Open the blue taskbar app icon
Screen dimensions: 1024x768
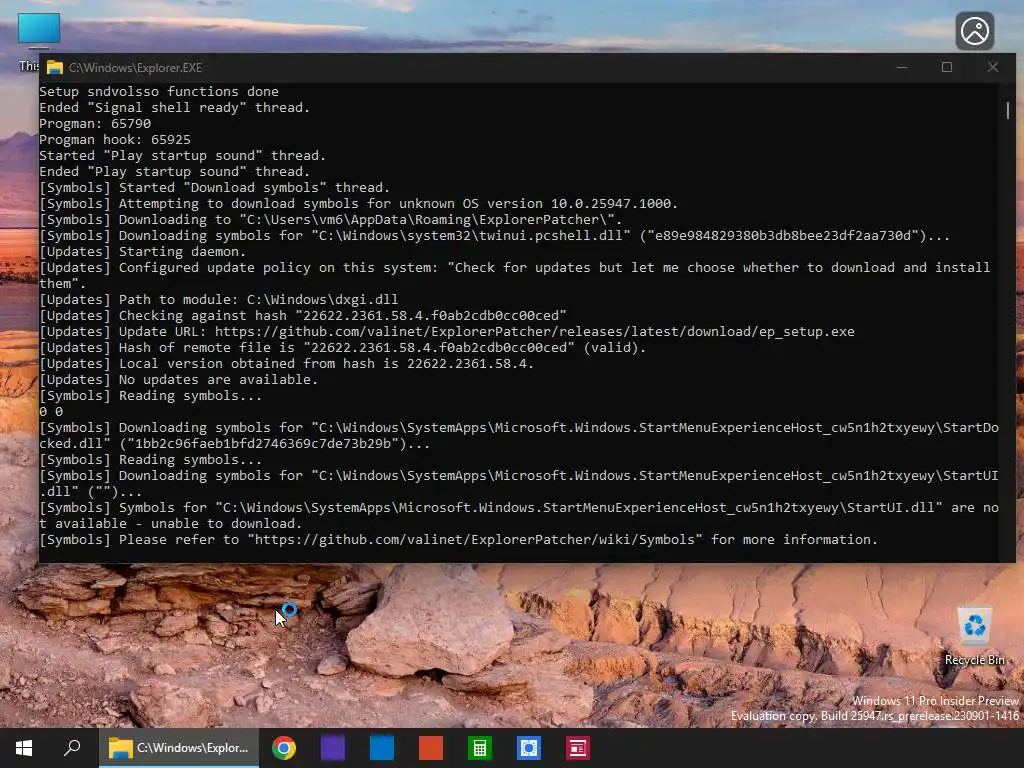click(x=381, y=748)
